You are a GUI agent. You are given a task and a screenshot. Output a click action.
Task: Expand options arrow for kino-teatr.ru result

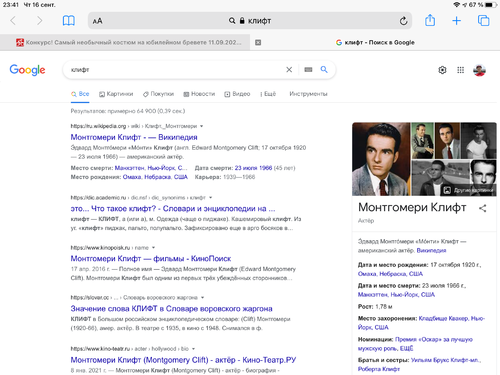pyautogui.click(x=193, y=349)
